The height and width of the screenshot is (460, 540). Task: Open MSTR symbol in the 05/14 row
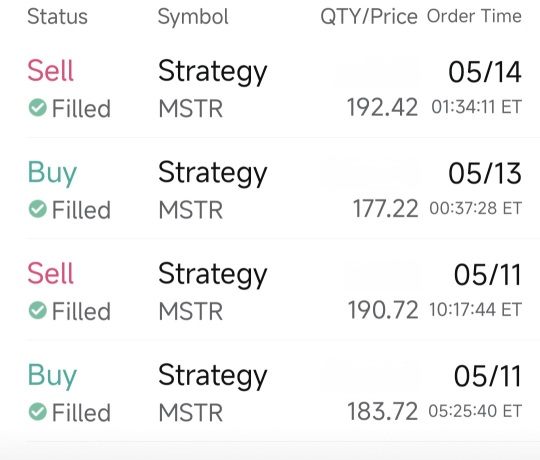[x=190, y=108]
